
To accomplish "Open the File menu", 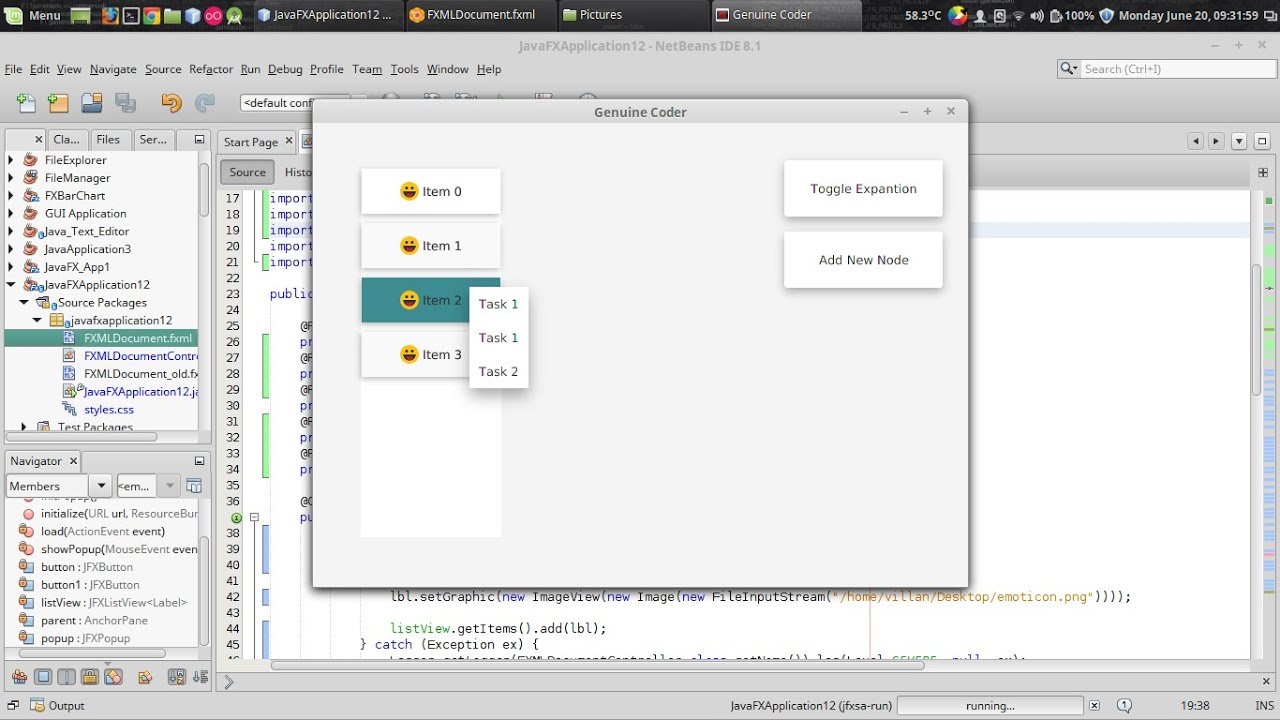I will pos(13,69).
